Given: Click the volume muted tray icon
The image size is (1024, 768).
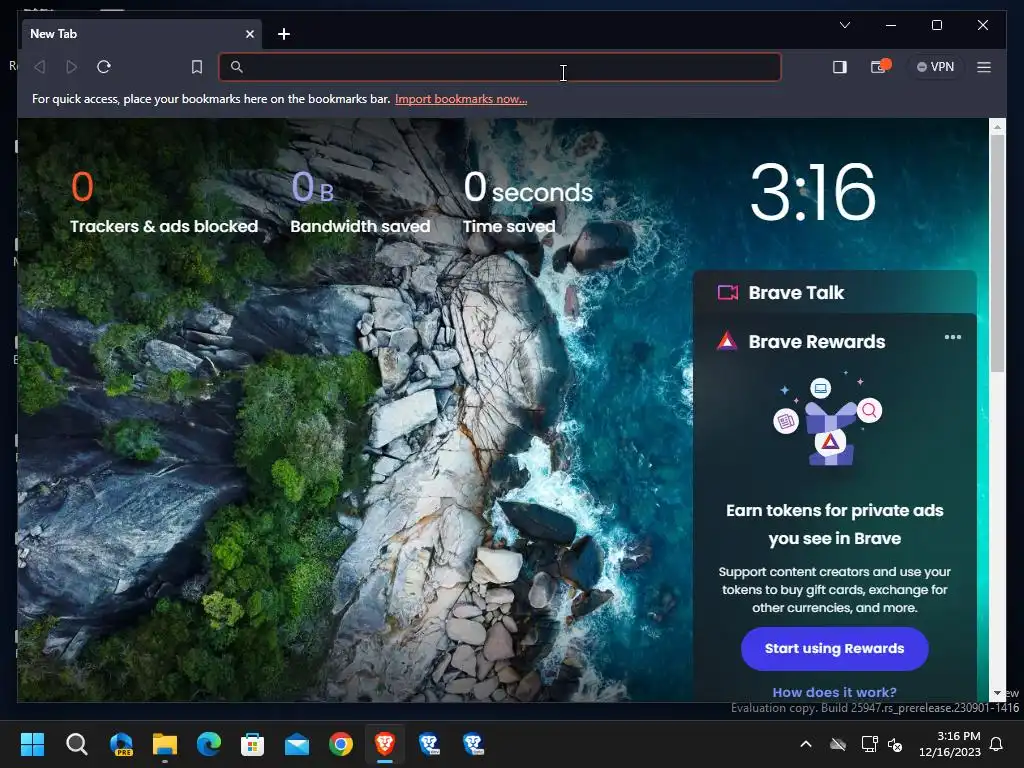Looking at the screenshot, I should (895, 744).
